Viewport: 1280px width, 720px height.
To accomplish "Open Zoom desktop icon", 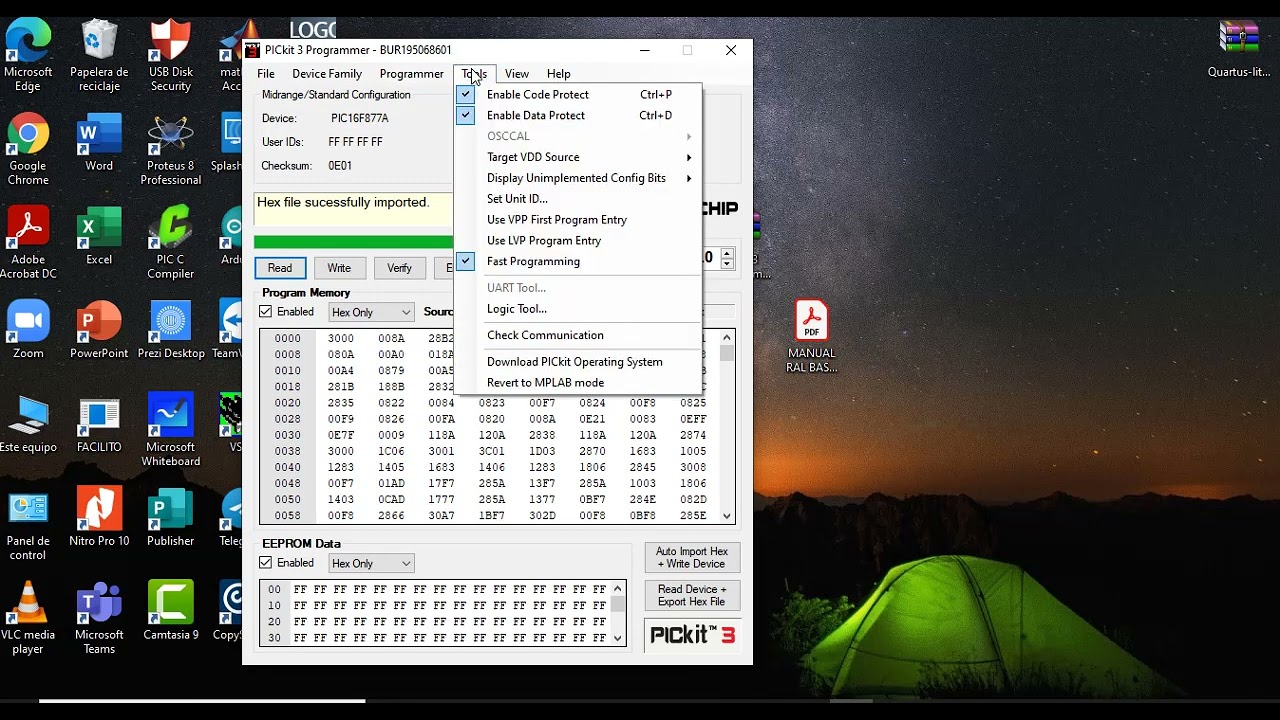I will pyautogui.click(x=28, y=331).
